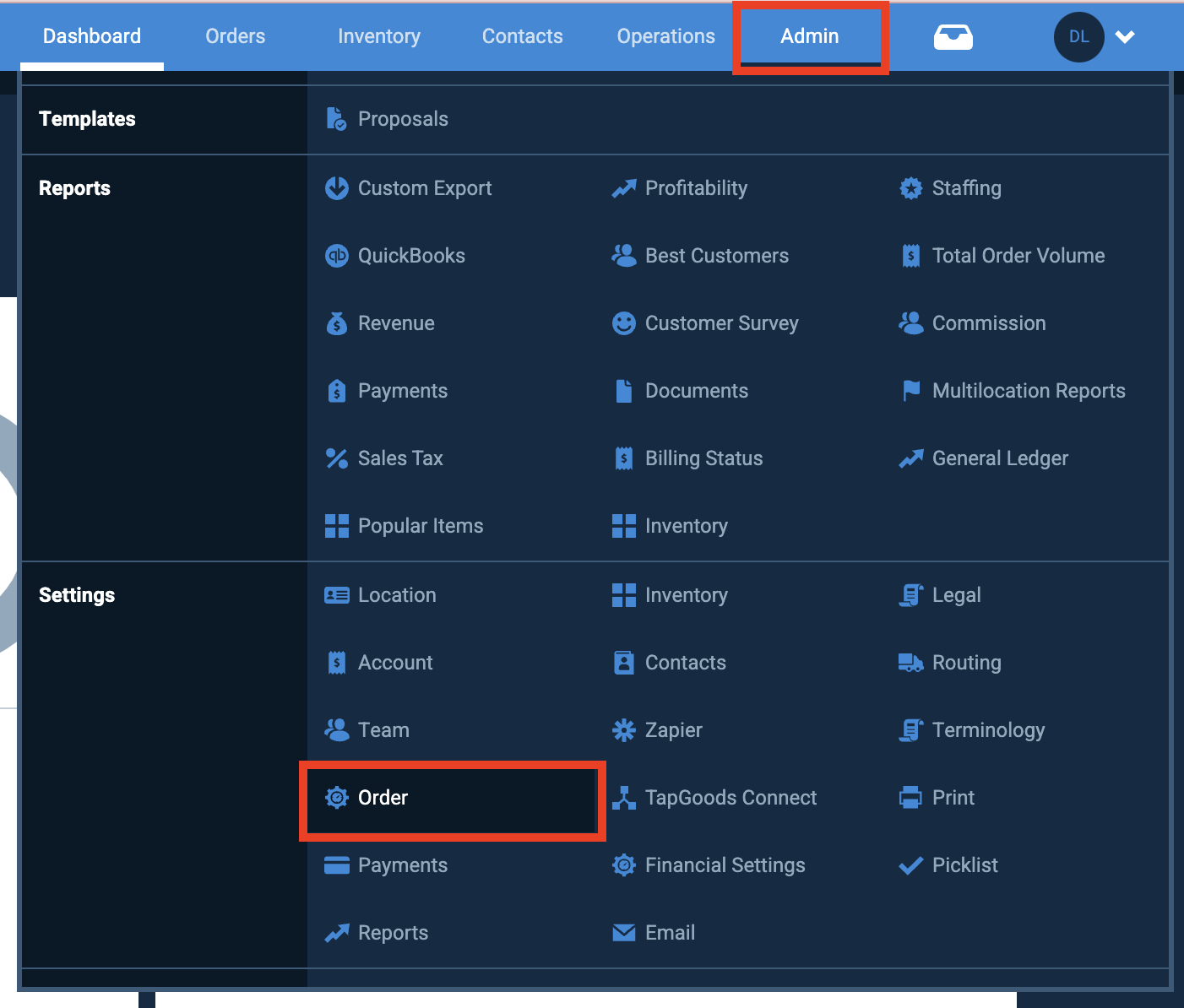
Task: Click the DL user avatar
Action: click(1079, 37)
